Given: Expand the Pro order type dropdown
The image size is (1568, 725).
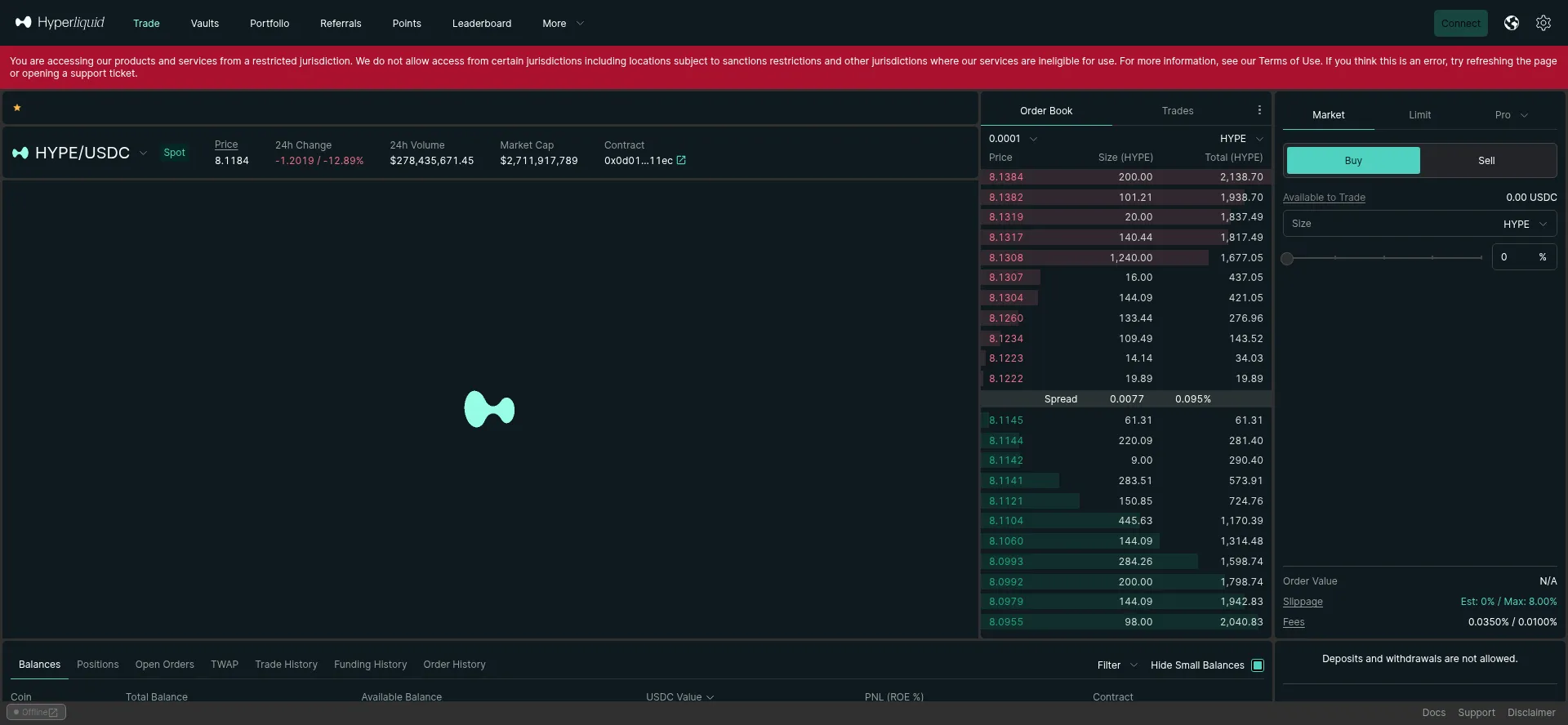Looking at the screenshot, I should tap(1511, 115).
